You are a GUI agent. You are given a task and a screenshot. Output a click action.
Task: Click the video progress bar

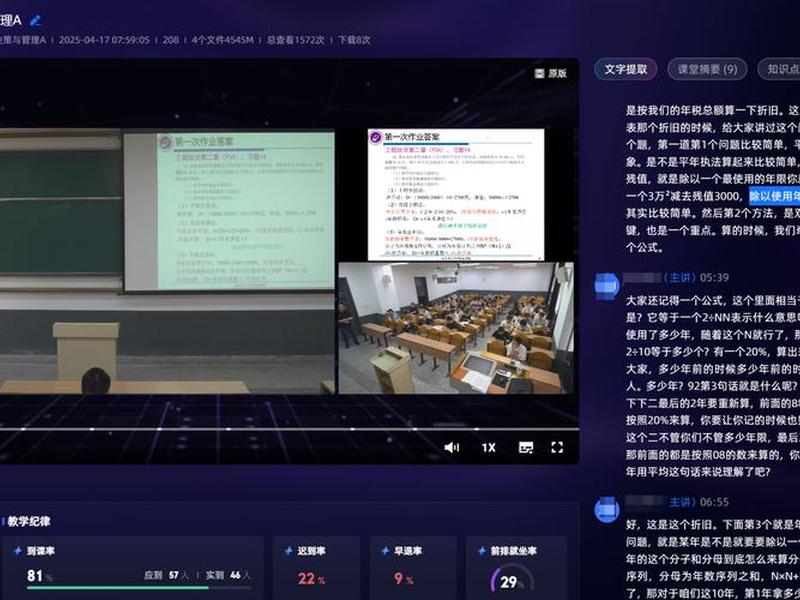tap(289, 429)
